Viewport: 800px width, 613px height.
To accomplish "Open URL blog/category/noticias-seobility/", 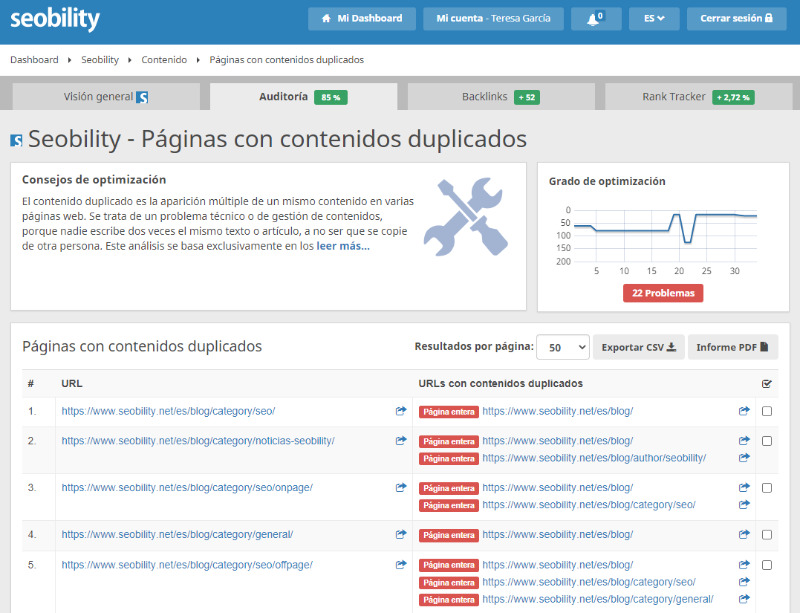I will click(198, 440).
